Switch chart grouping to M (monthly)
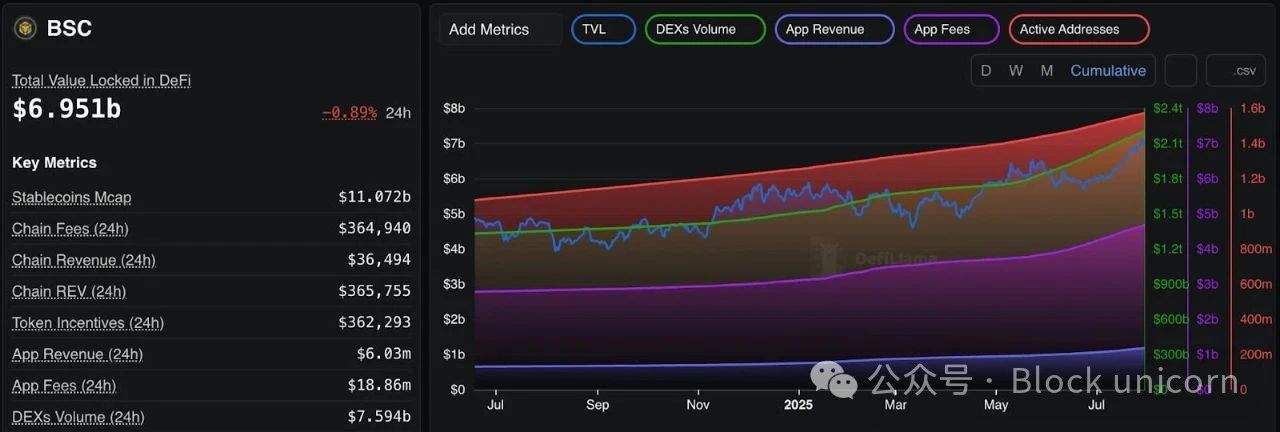The width and height of the screenshot is (1280, 432). 1046,70
